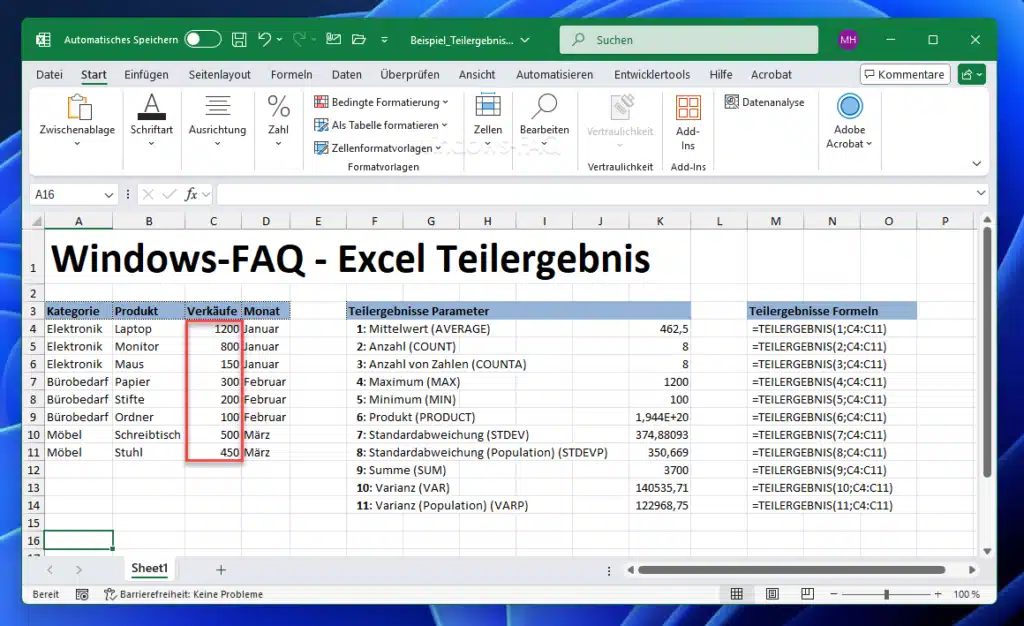This screenshot has height=626, width=1024.
Task: Click the value 462,5 in column K
Action: [x=674, y=329]
